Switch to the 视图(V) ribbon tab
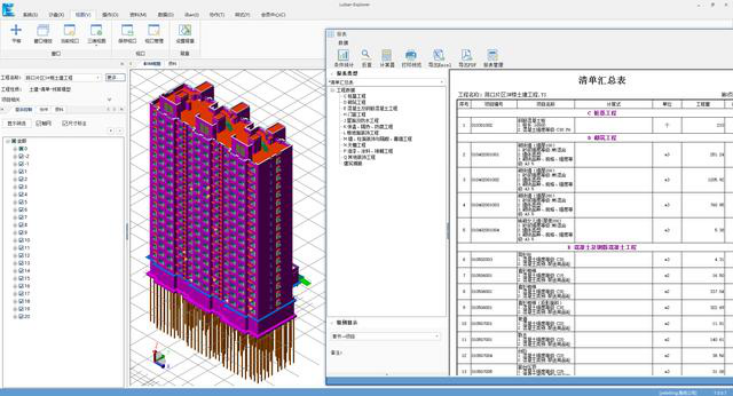The image size is (734, 397). 83,15
